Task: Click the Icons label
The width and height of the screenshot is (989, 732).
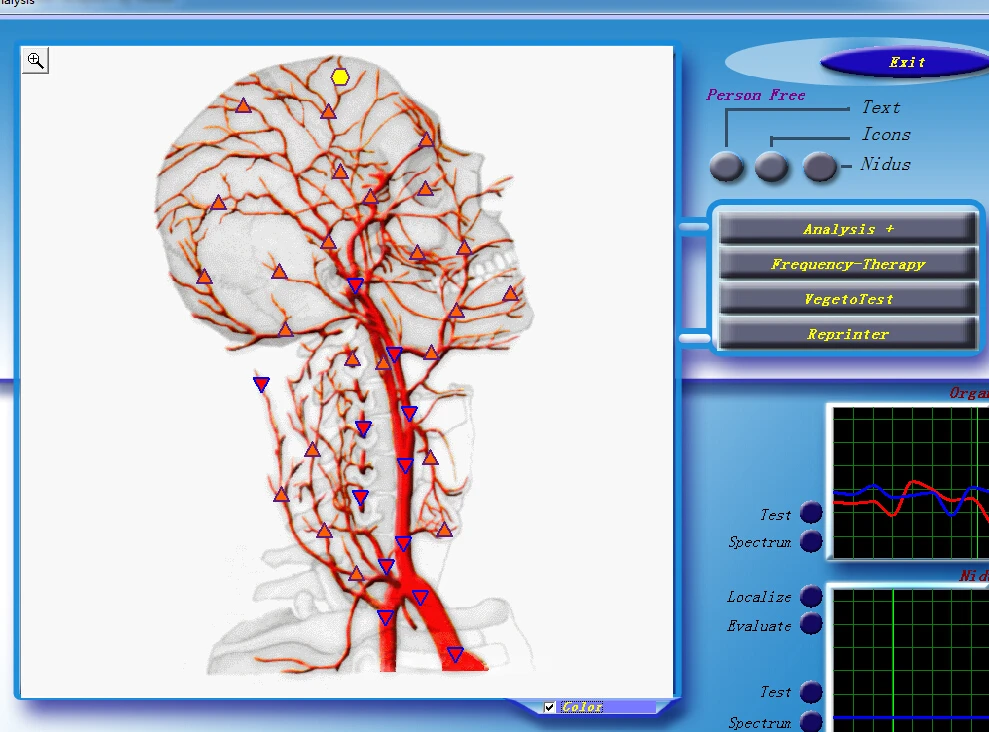Action: point(886,134)
